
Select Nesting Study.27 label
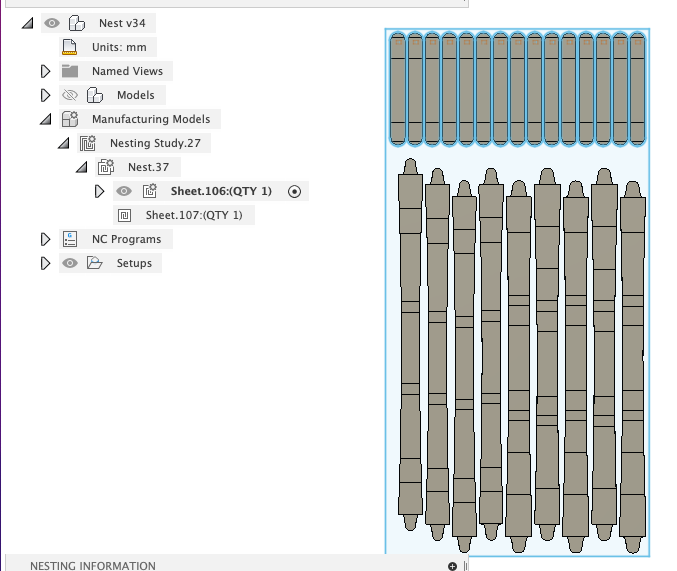pyautogui.click(x=155, y=143)
